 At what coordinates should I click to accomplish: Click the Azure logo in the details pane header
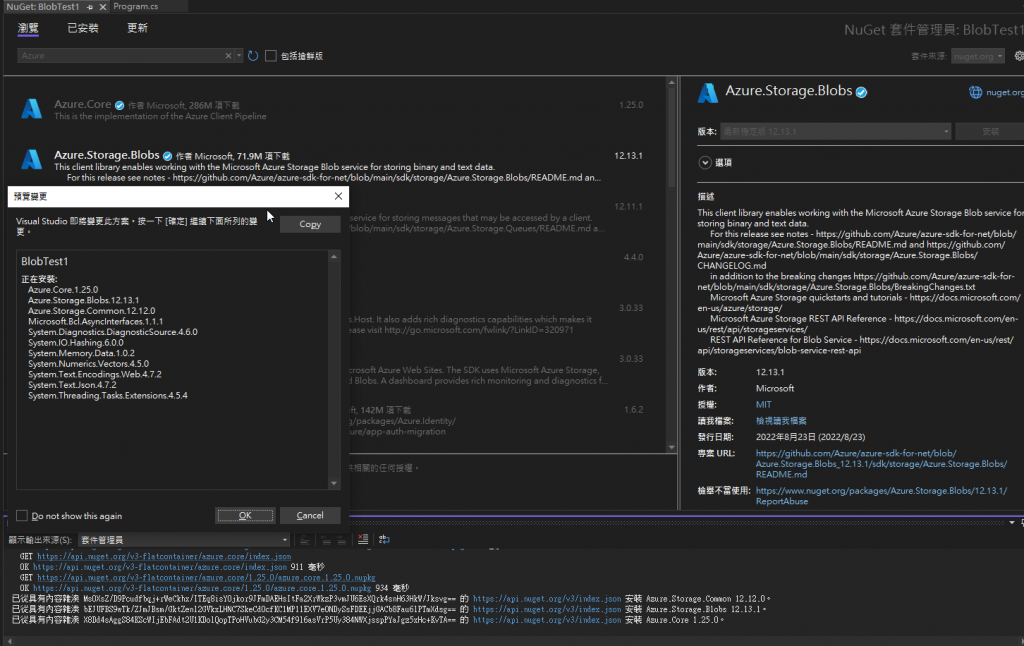pos(708,93)
